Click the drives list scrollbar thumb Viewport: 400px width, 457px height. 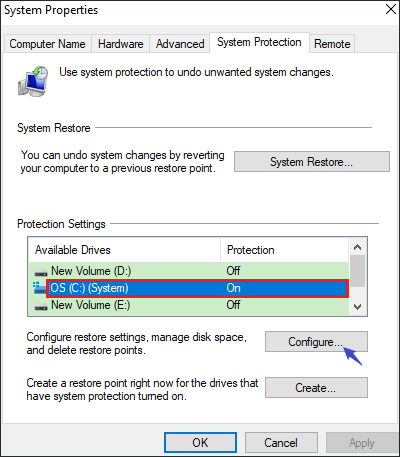(x=358, y=271)
